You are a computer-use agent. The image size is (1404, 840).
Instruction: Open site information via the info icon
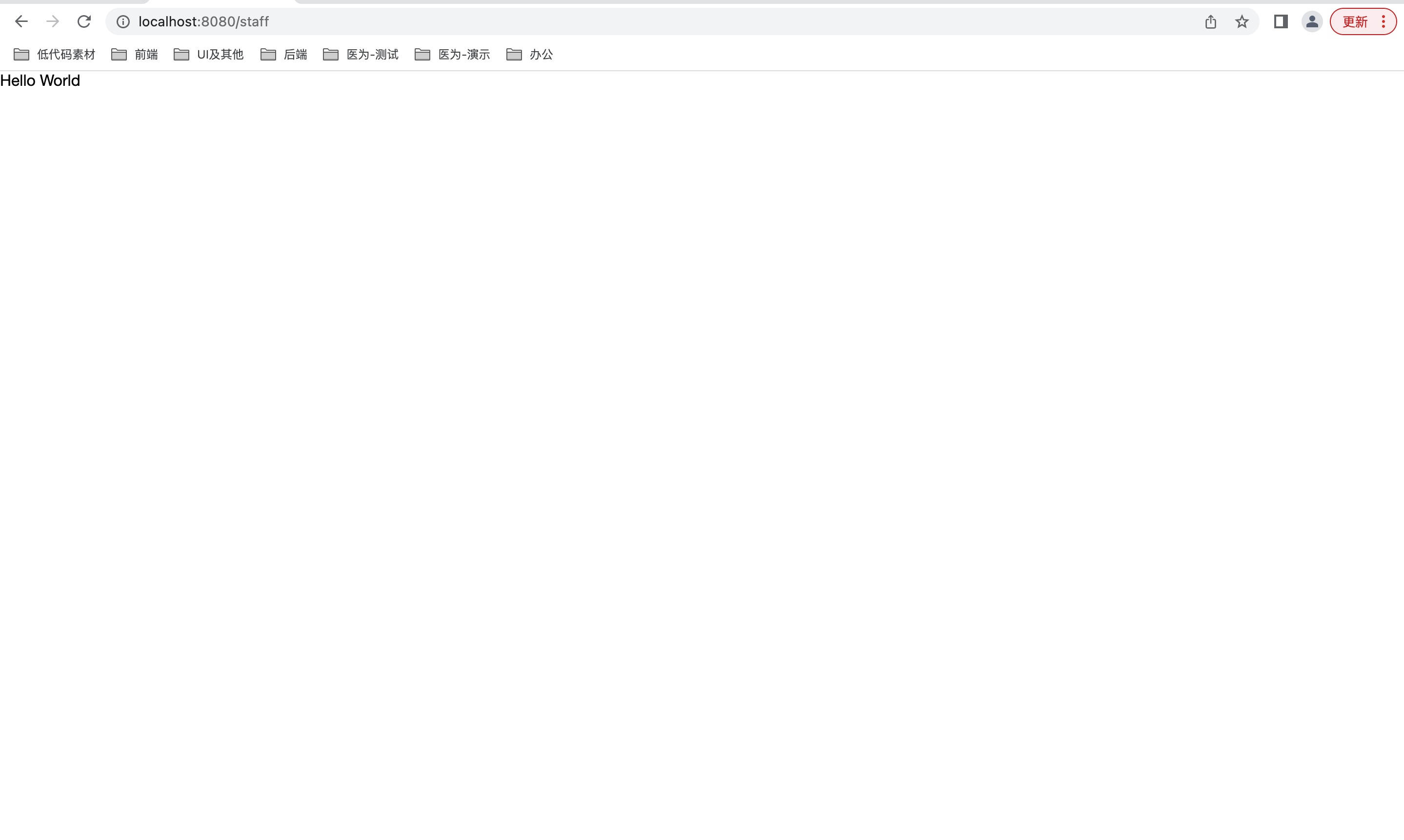click(x=122, y=21)
